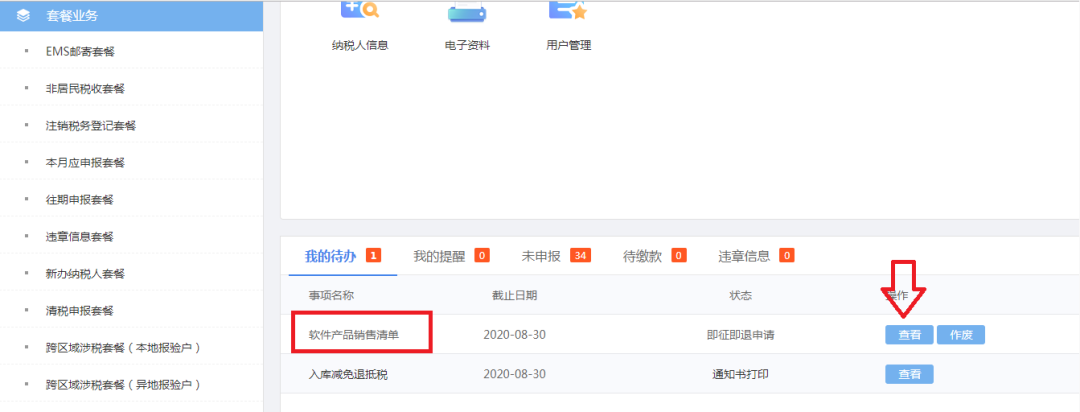
Task: Click 查看 for 软件产品销售清单
Action: (909, 335)
